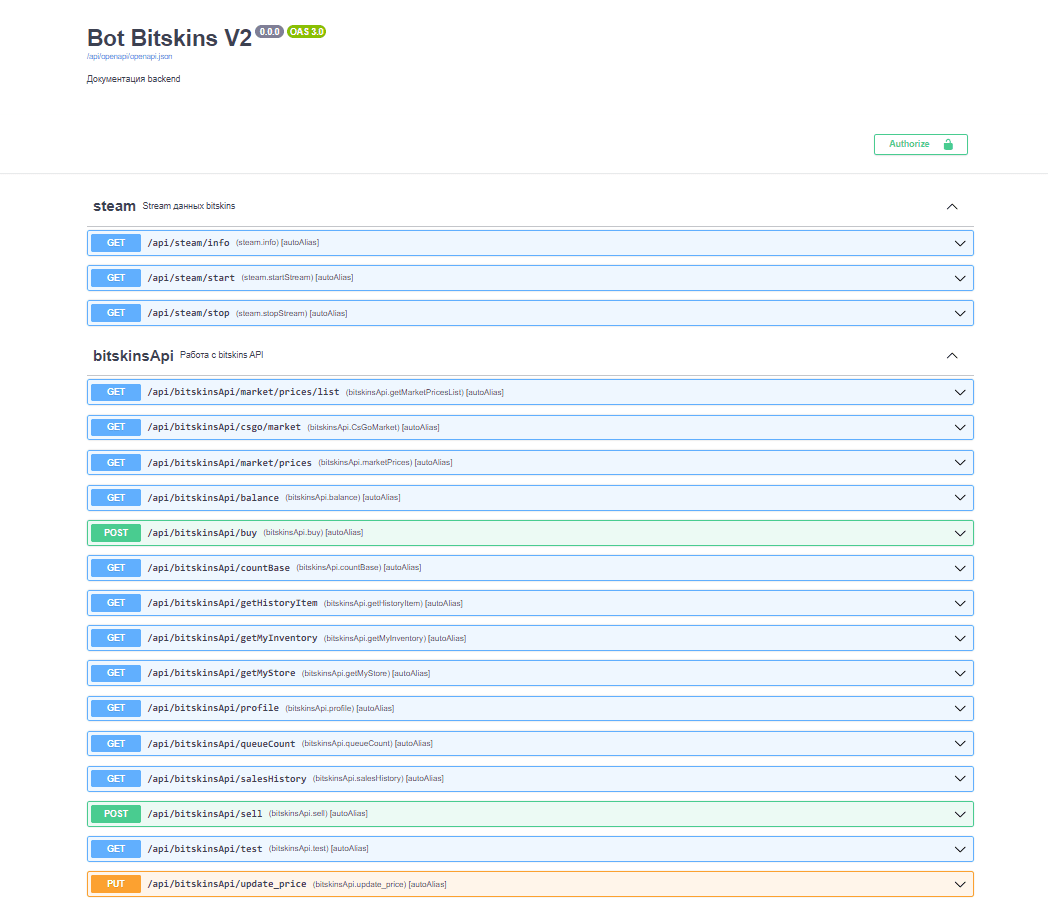Viewport: 1048px width, 907px height.
Task: Select the bitskinsApi tag heading
Action: click(133, 356)
